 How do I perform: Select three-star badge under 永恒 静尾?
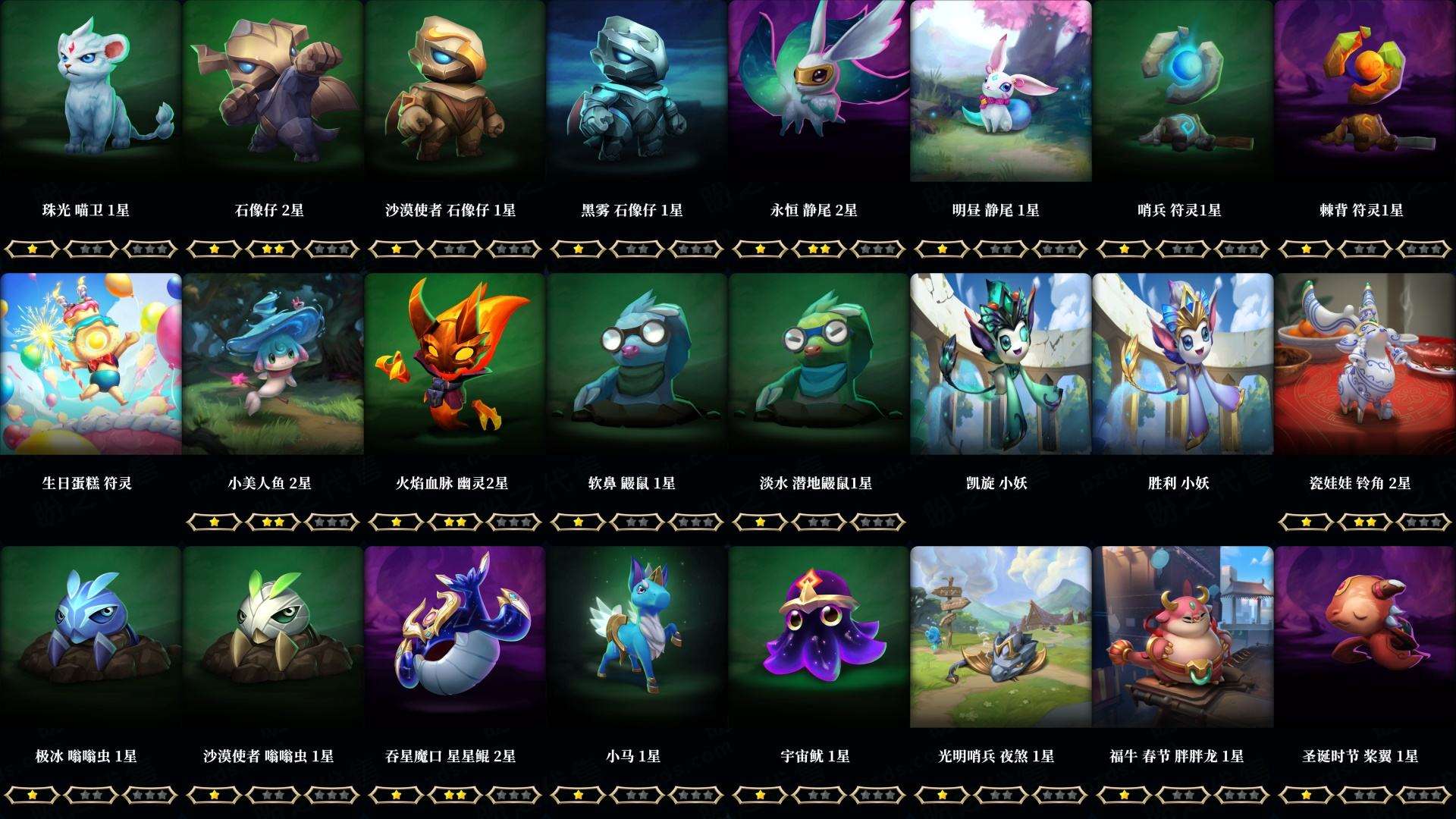pyautogui.click(x=878, y=249)
